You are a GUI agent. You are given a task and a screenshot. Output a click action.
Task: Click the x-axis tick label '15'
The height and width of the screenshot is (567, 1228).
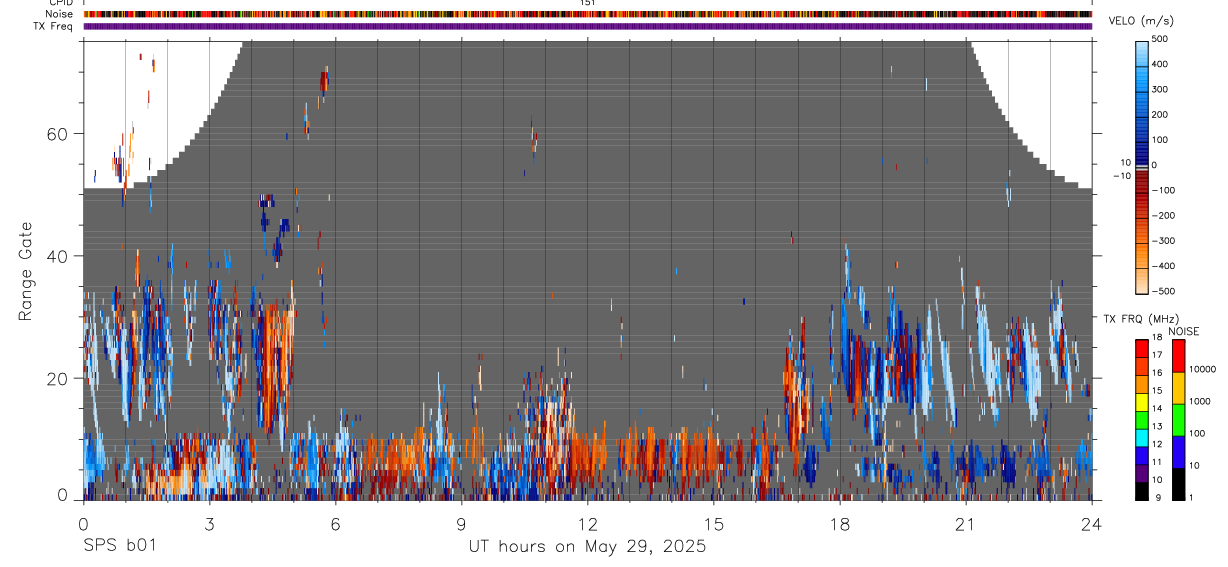[713, 524]
